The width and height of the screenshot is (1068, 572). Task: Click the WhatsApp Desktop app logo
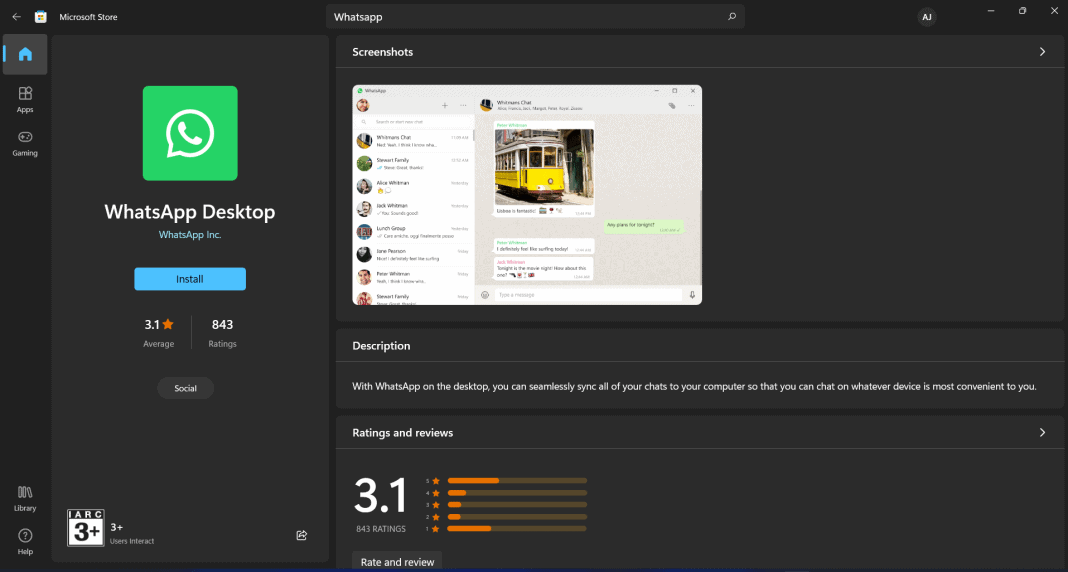coord(190,133)
